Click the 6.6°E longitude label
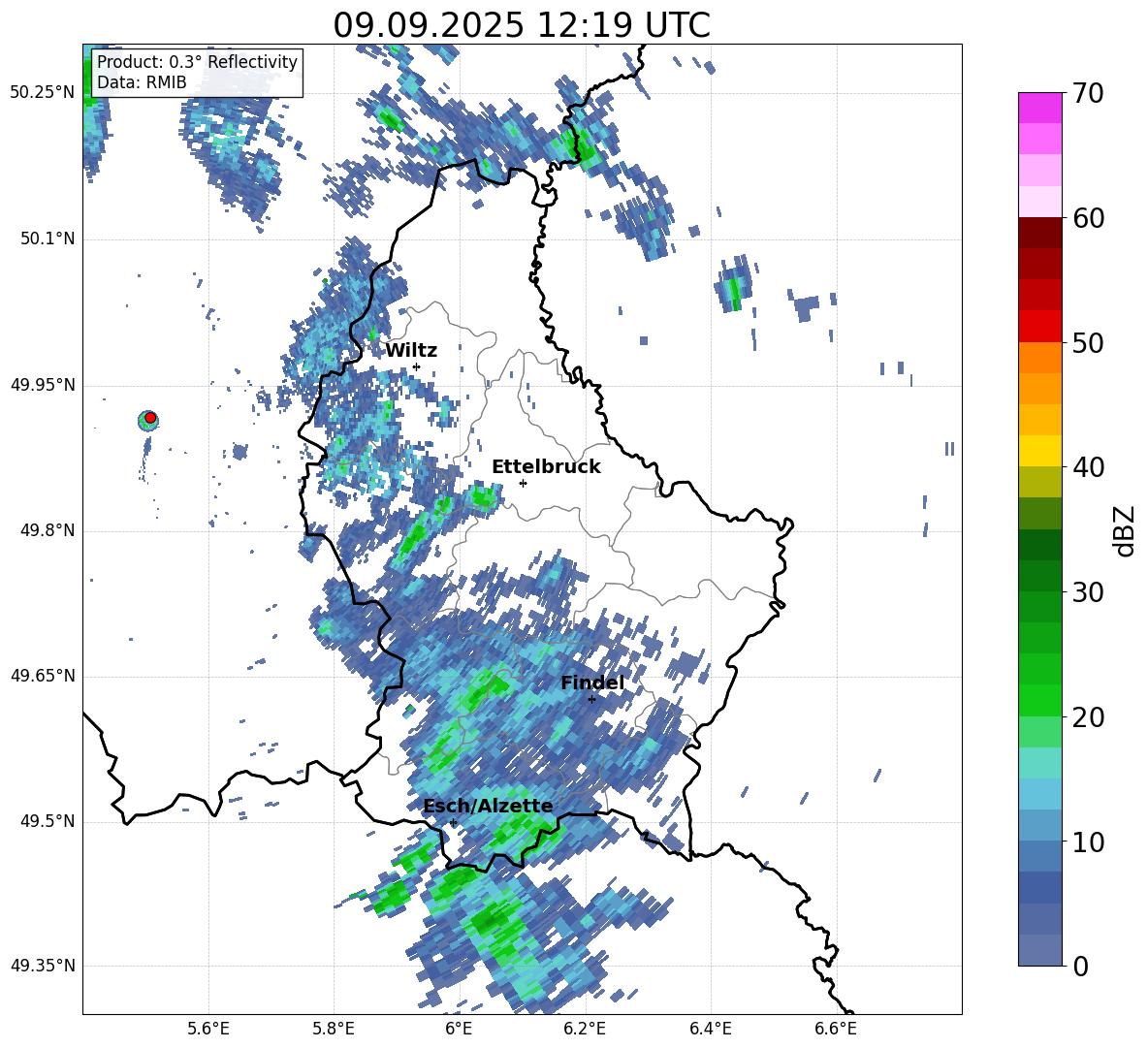 pos(836,1029)
